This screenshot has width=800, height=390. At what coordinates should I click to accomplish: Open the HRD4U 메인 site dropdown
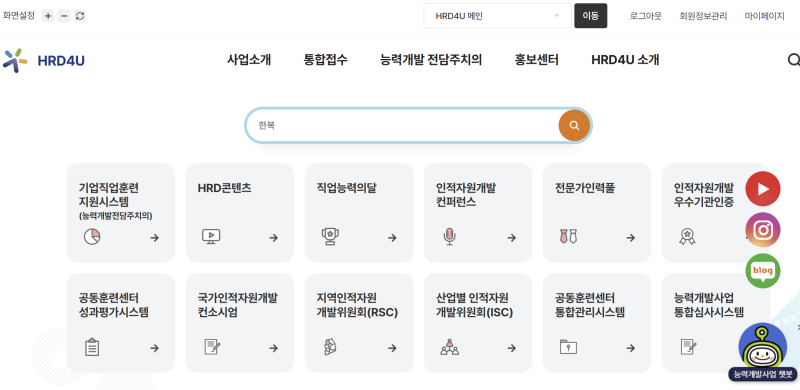click(x=497, y=16)
